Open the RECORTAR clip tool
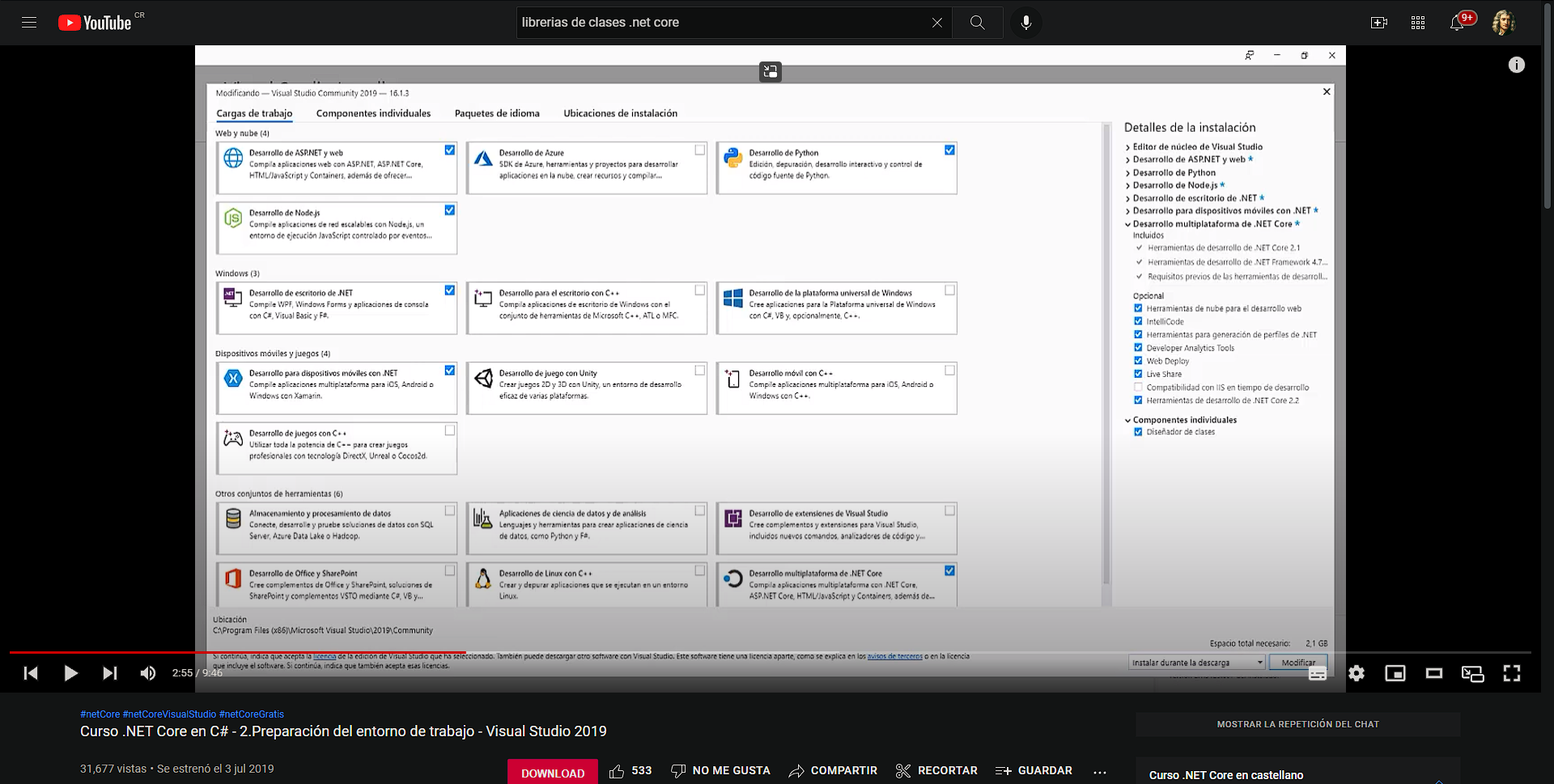Image resolution: width=1554 pixels, height=784 pixels. tap(936, 771)
